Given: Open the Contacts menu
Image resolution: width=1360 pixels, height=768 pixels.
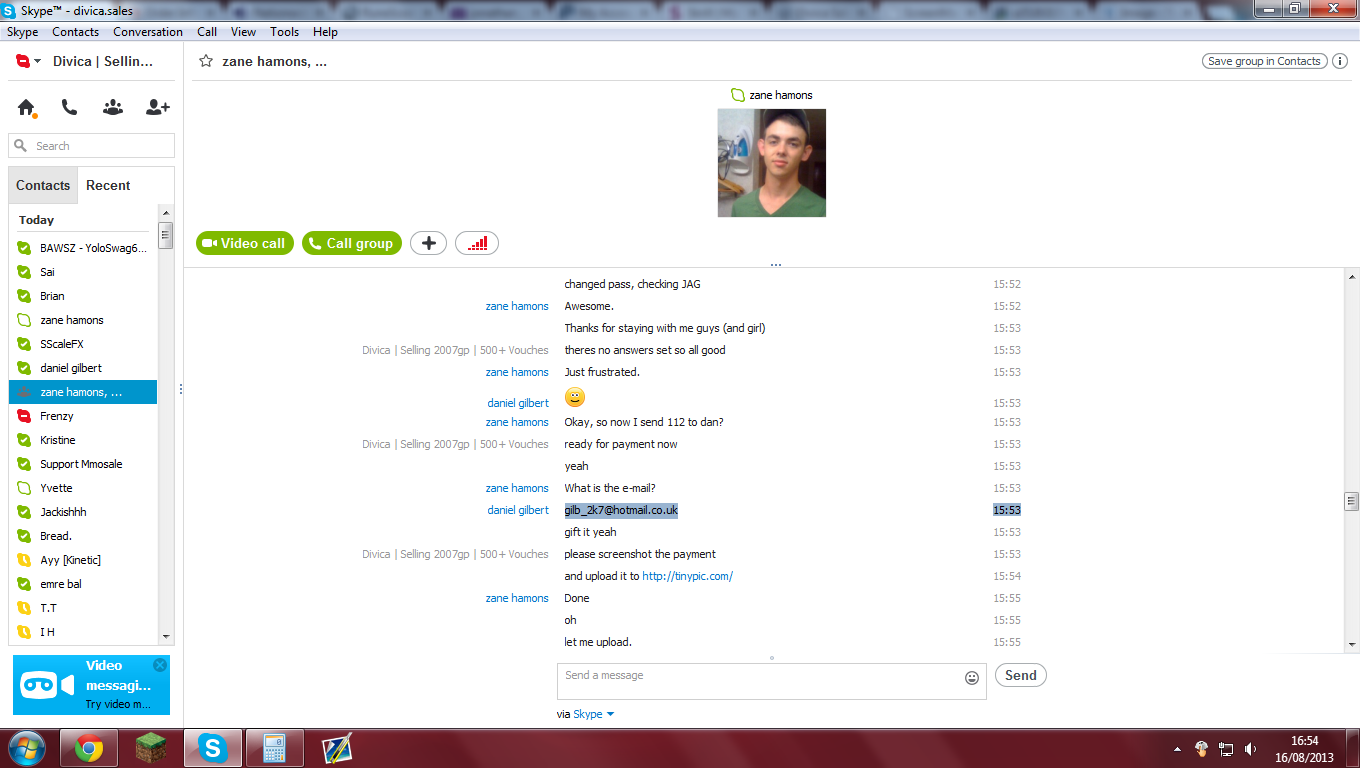Looking at the screenshot, I should 76,32.
